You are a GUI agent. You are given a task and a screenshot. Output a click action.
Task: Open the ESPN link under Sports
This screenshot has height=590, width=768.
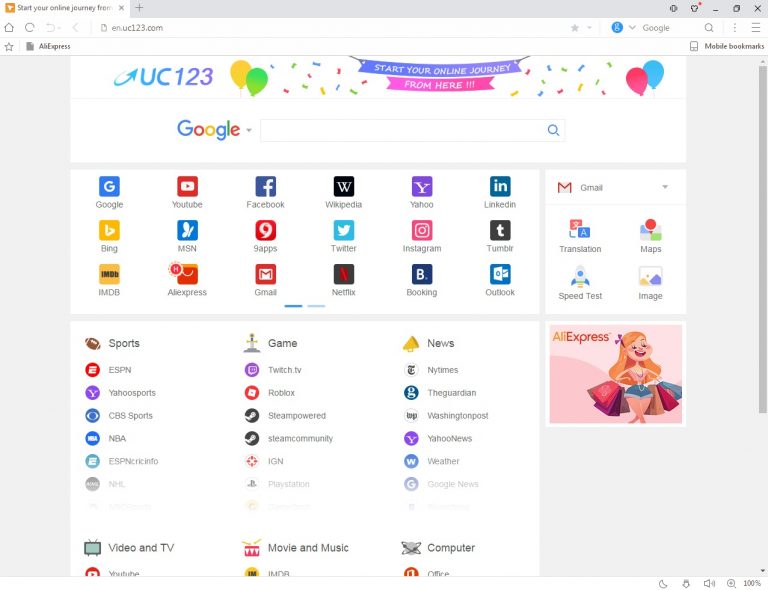[119, 370]
